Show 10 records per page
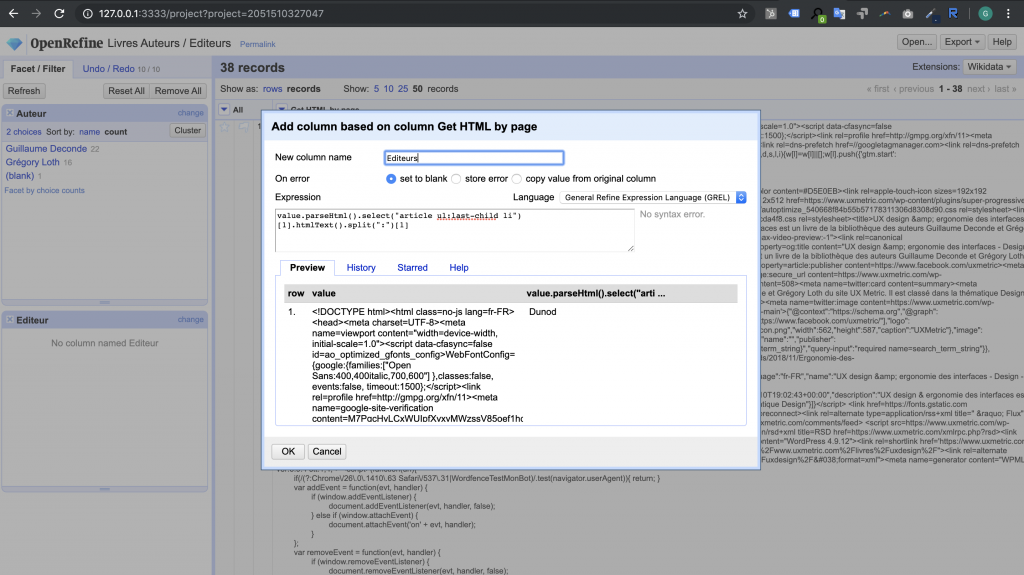 click(x=389, y=89)
